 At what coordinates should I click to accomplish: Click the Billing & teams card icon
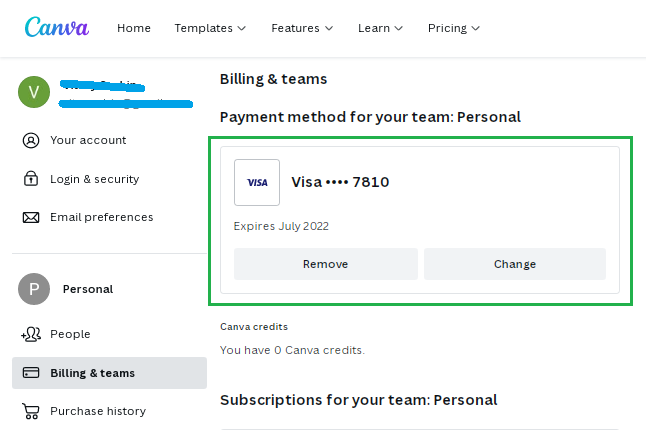(x=31, y=373)
